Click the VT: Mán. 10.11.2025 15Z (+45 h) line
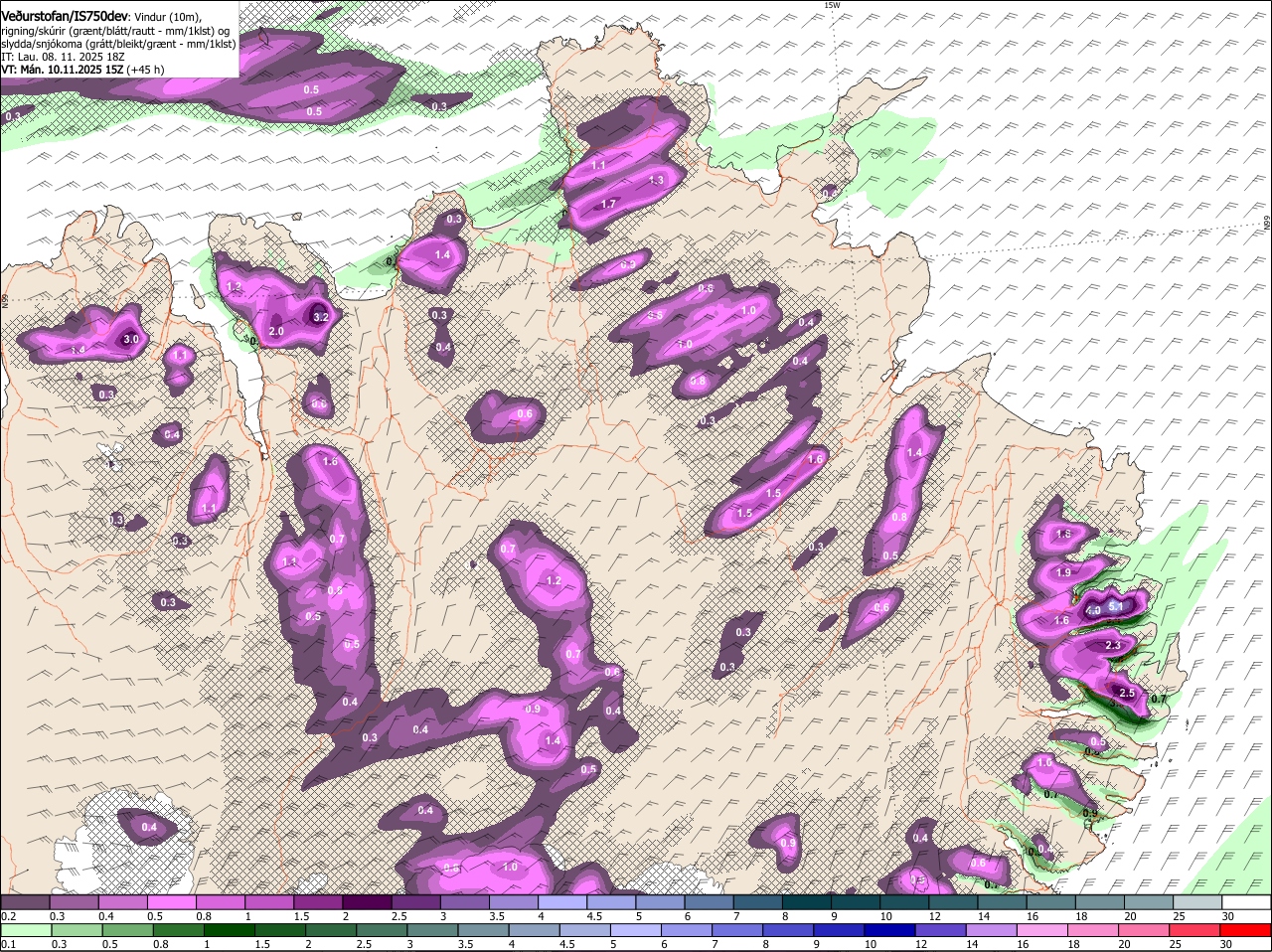This screenshot has width=1272, height=952. (x=82, y=70)
